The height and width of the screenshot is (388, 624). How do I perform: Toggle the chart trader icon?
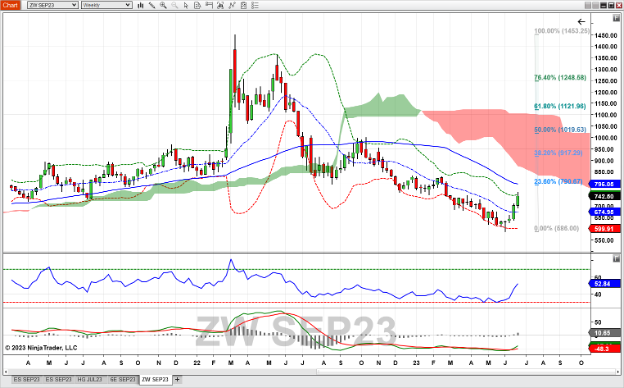[x=209, y=5]
